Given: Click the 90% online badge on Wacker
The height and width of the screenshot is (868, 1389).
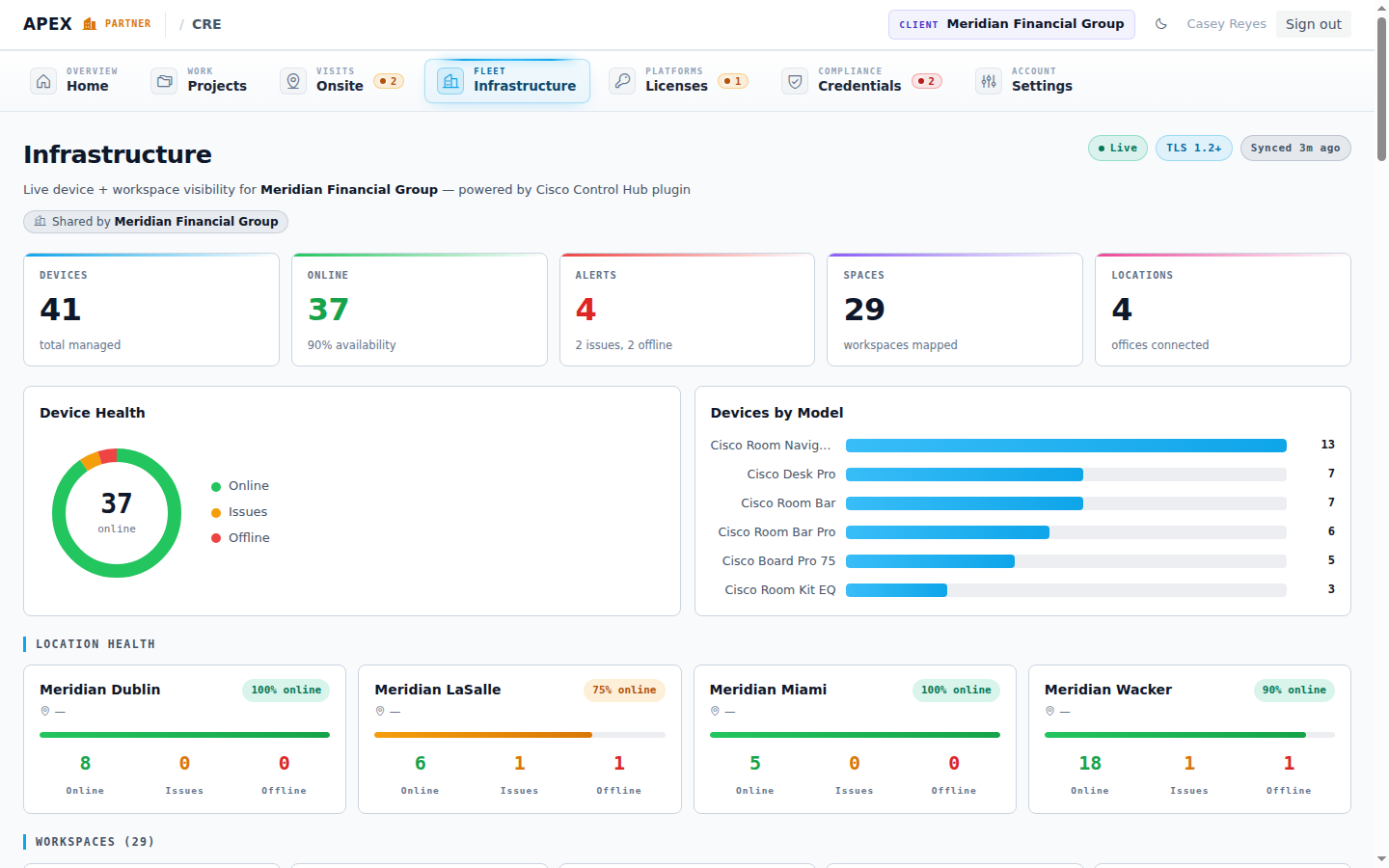Looking at the screenshot, I should coord(1294,691).
